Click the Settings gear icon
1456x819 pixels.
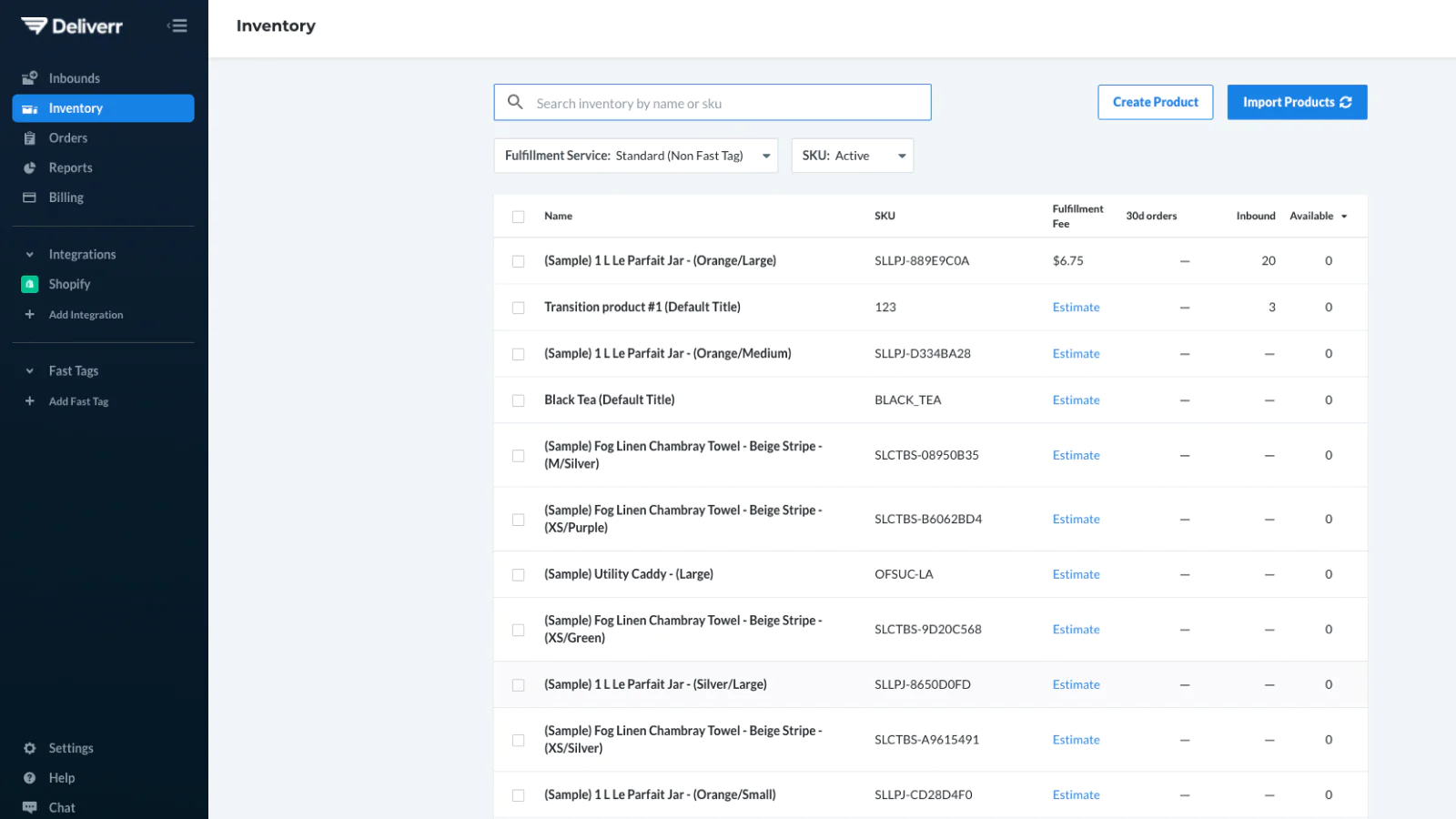coord(30,748)
